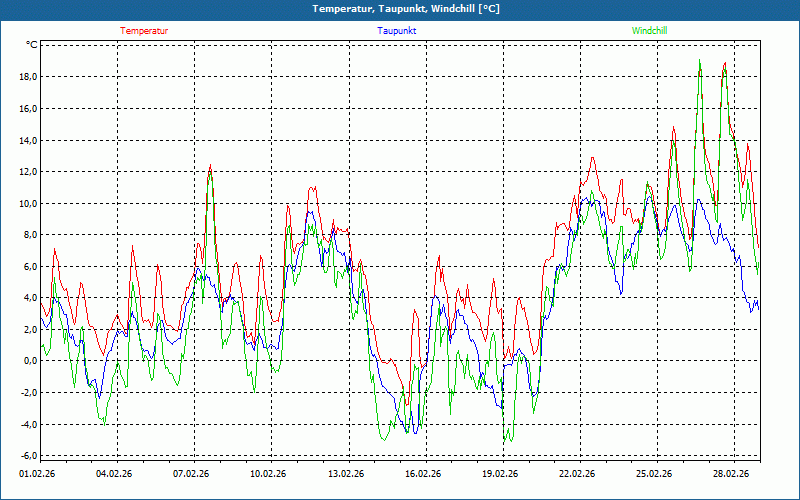
Task: Select the 07.02.26 date on x-axis
Action: [x=191, y=475]
